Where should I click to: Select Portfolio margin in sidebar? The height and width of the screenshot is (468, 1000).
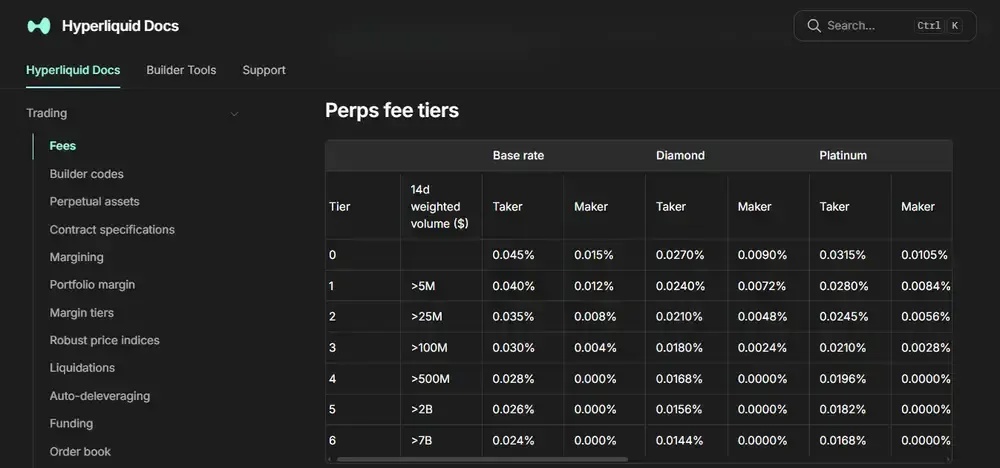[92, 285]
